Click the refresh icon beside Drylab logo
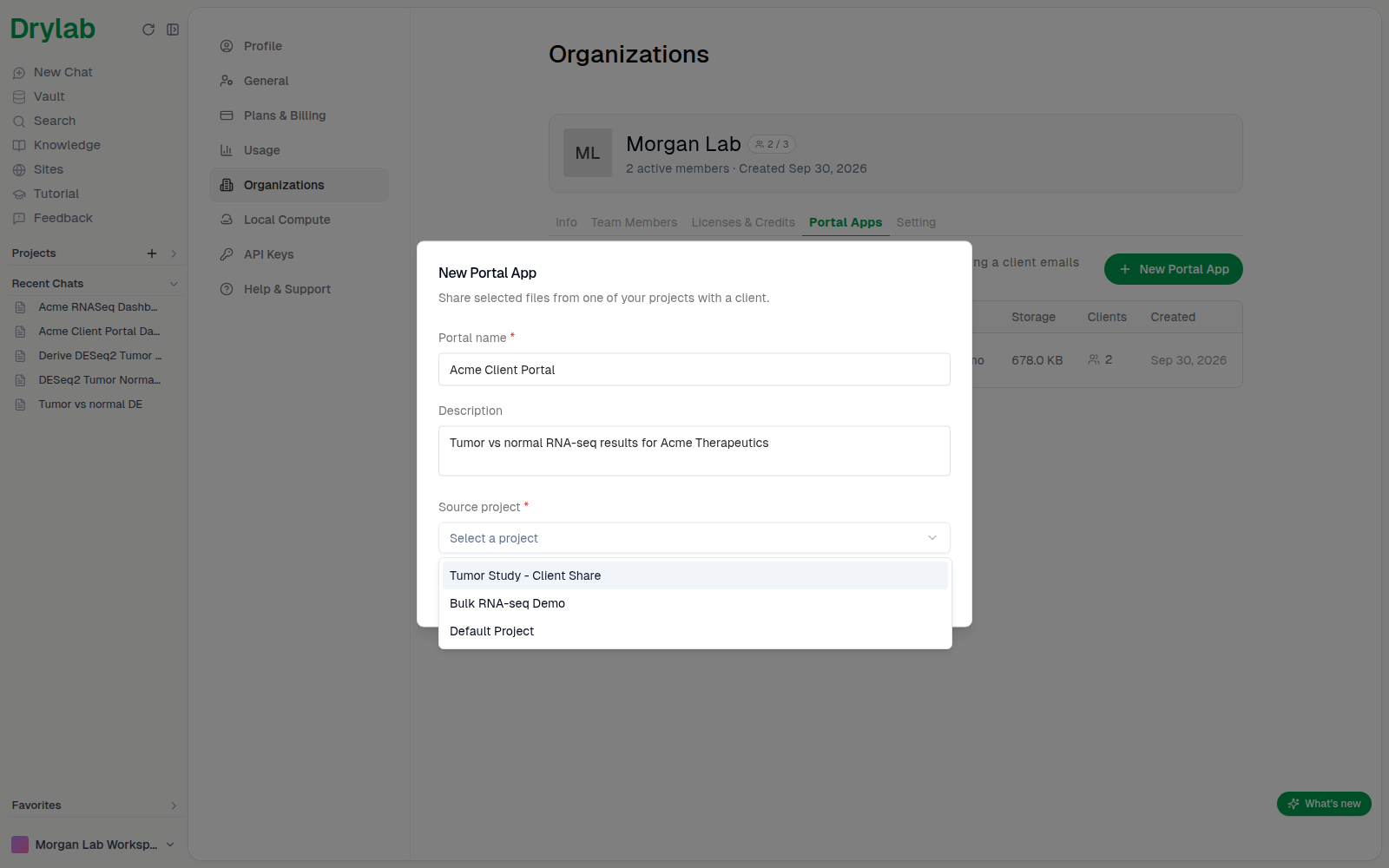Image resolution: width=1389 pixels, height=868 pixels. click(x=148, y=30)
